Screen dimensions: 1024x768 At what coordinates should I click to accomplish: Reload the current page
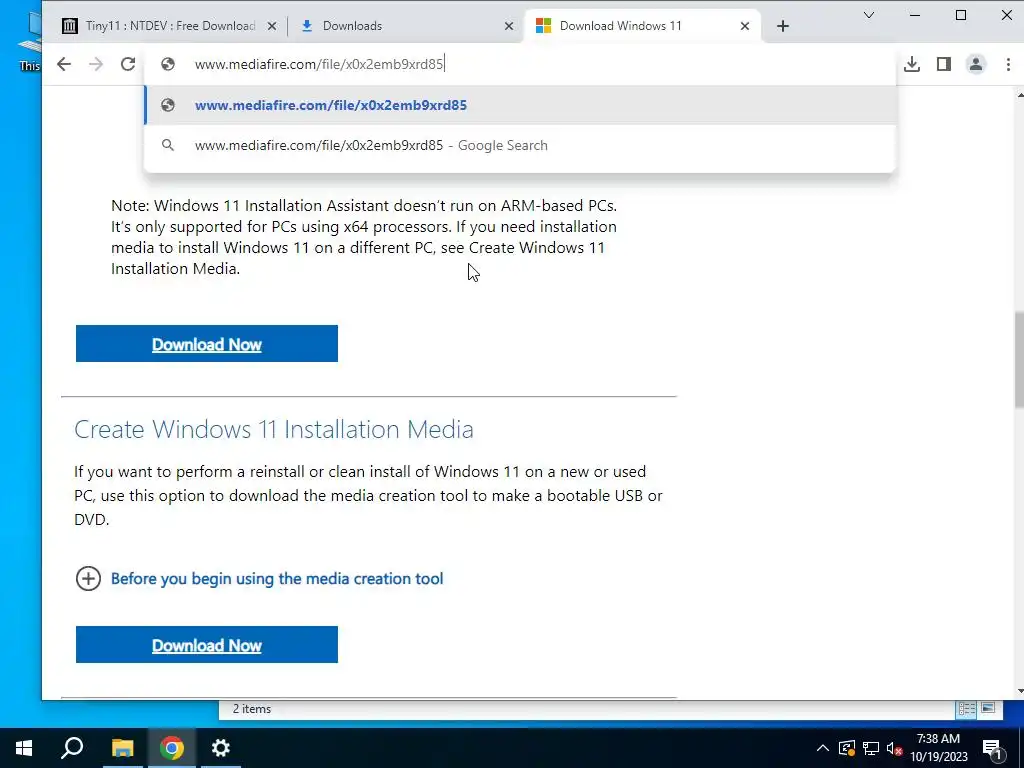pyautogui.click(x=128, y=64)
